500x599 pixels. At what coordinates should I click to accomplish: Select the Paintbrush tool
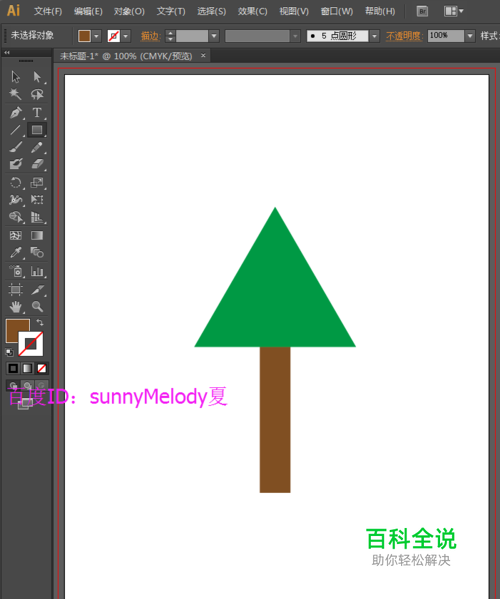16,147
